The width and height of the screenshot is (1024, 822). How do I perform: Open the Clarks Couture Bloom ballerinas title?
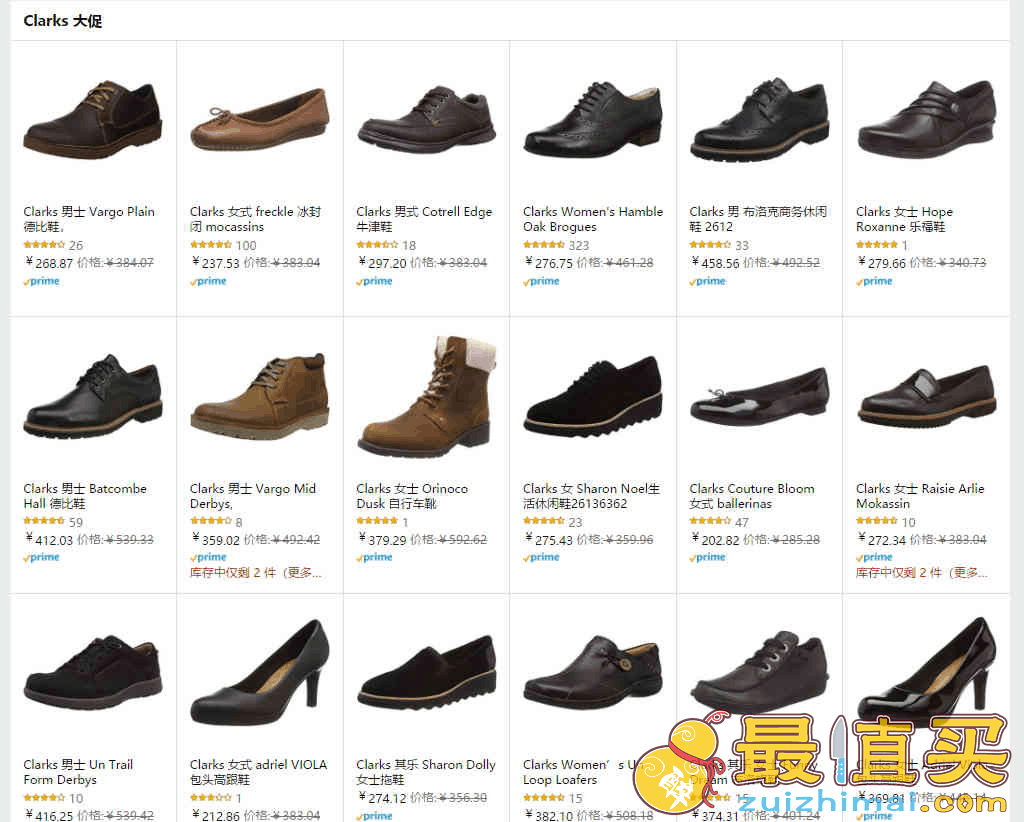[752, 496]
